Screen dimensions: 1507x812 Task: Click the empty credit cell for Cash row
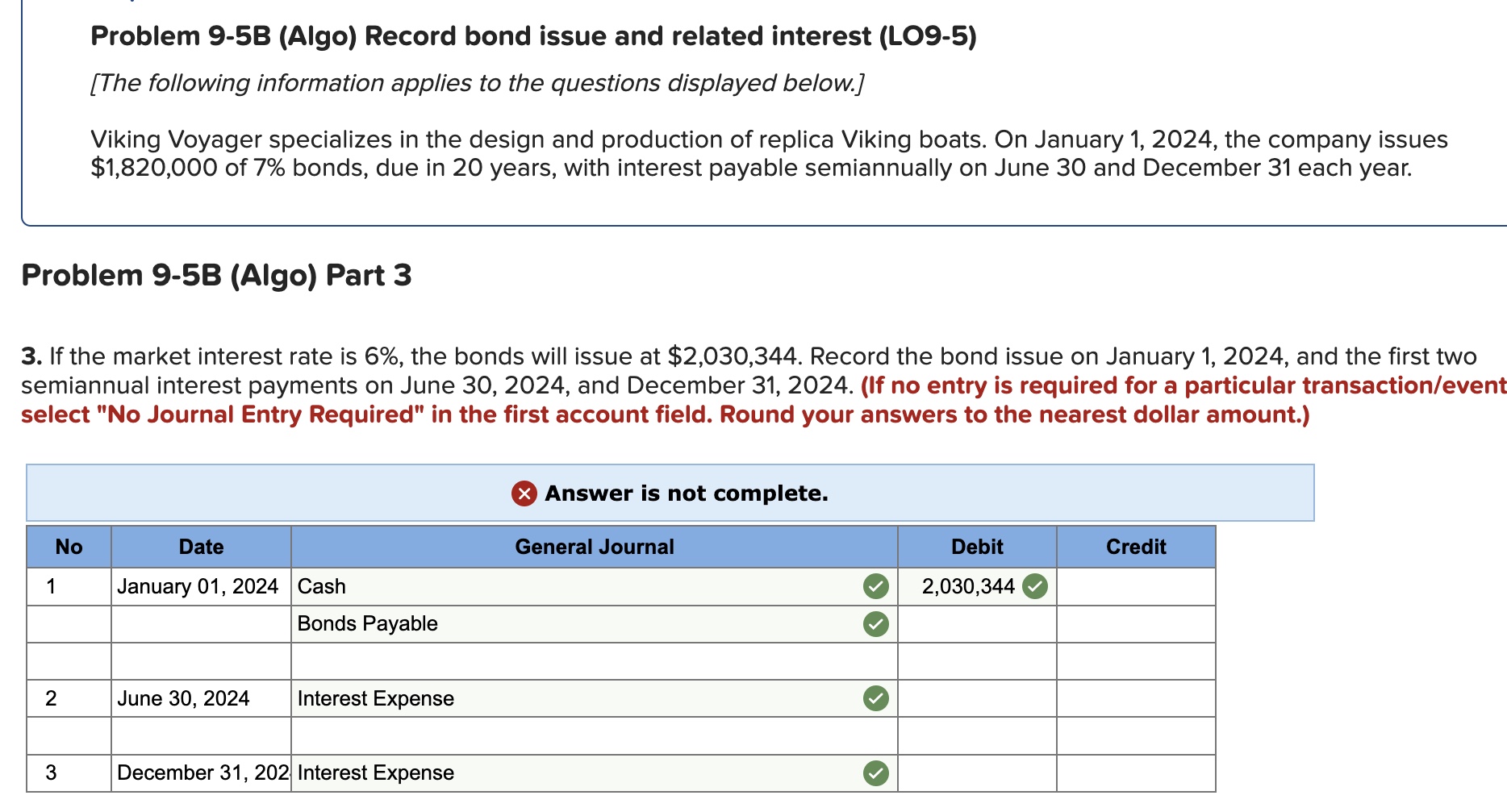[1135, 586]
